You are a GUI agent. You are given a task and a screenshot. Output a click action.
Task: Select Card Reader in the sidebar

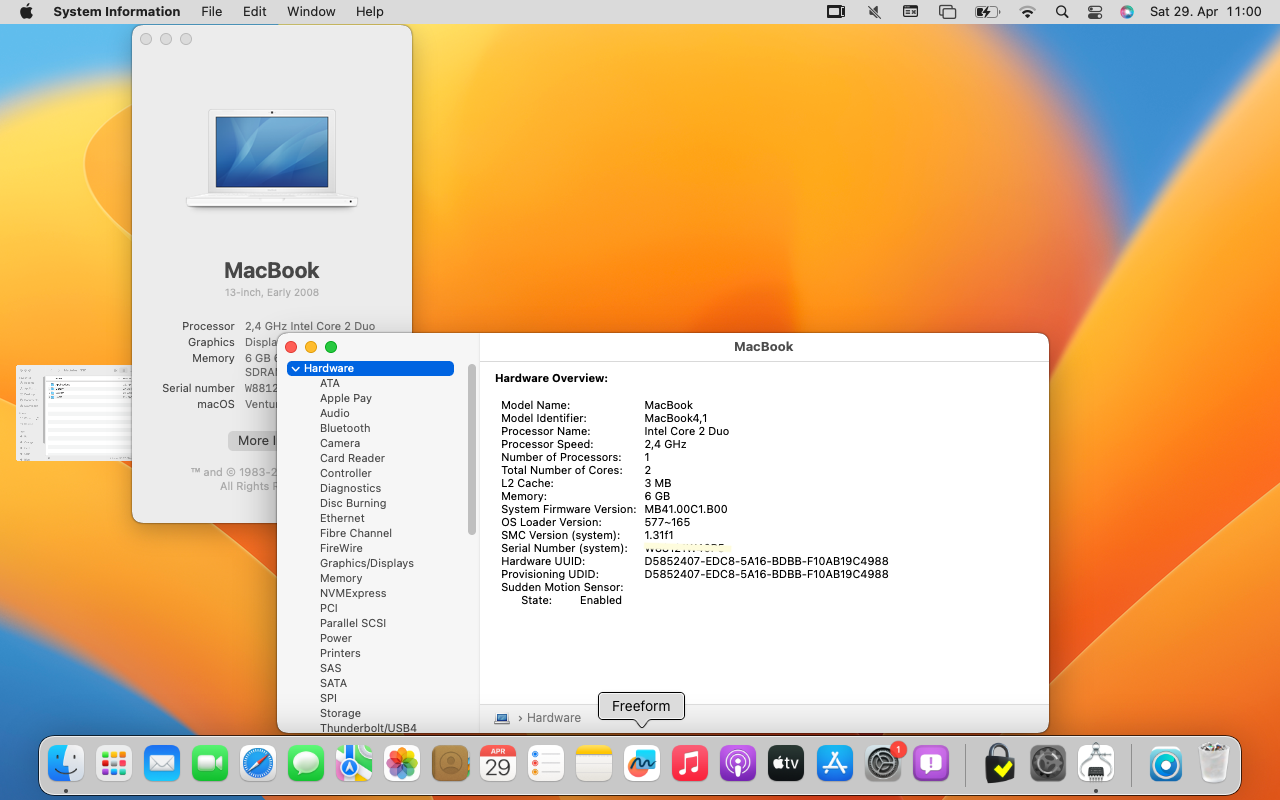point(352,459)
